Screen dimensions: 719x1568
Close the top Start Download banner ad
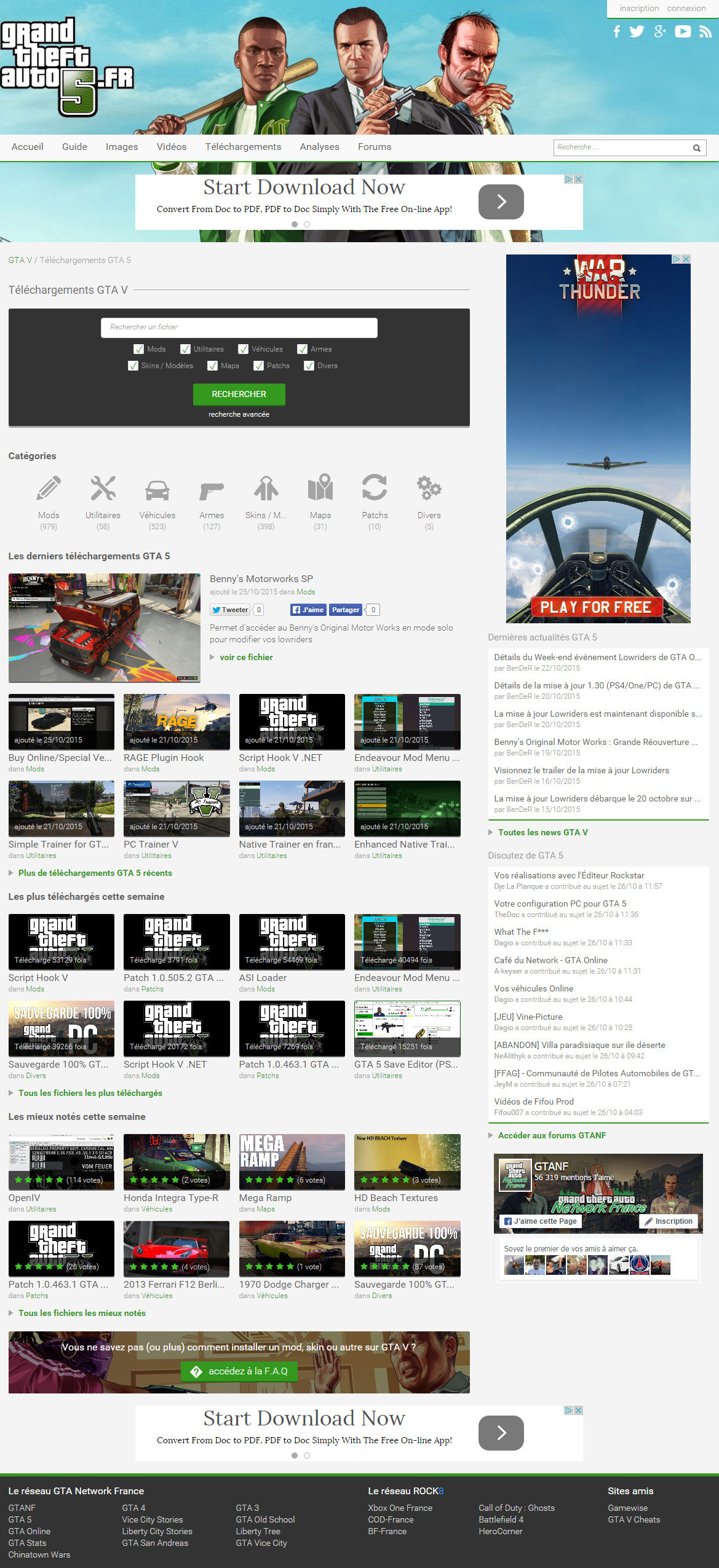click(x=578, y=179)
